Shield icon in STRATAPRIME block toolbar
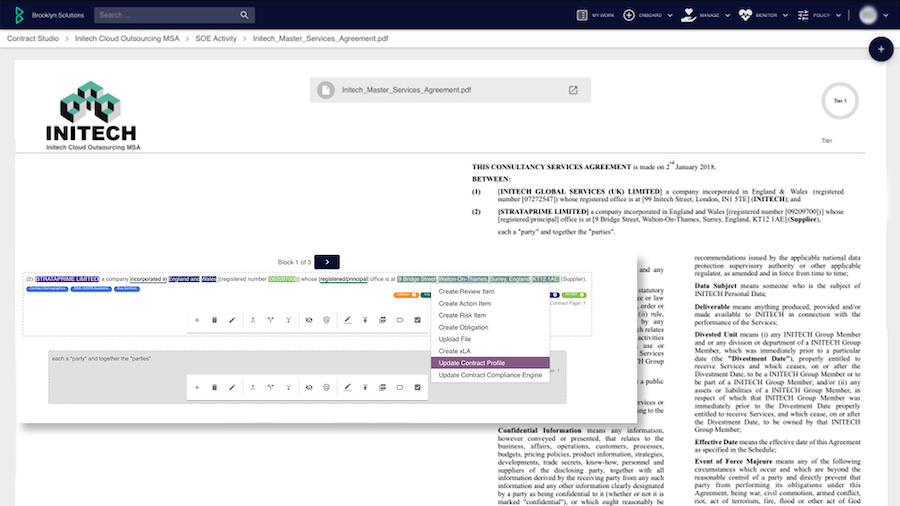Image resolution: width=900 pixels, height=506 pixels. (326, 320)
